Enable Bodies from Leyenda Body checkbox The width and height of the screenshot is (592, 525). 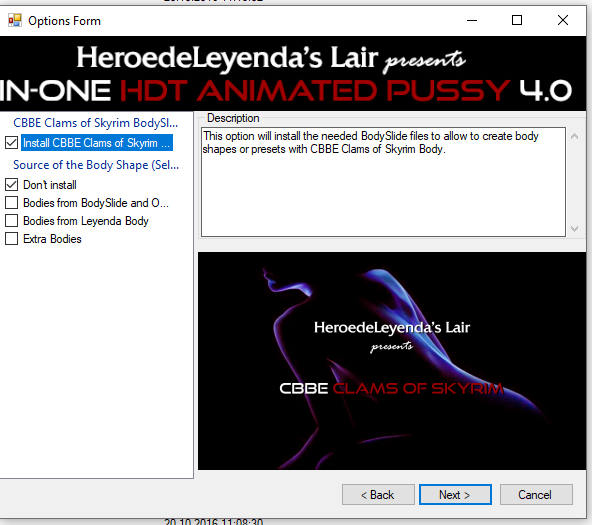click(11, 220)
